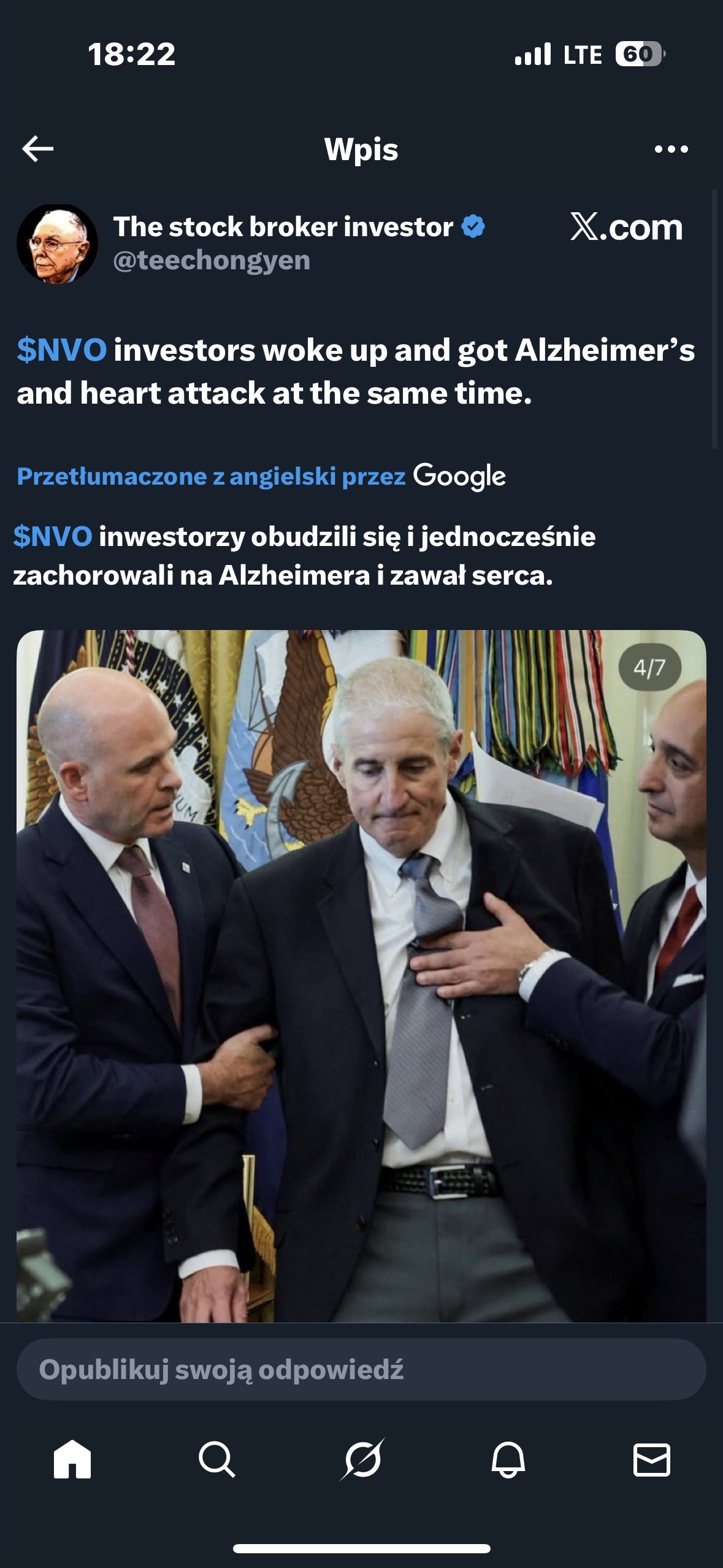Open the Messages envelope tab
The height and width of the screenshot is (1568, 723).
(x=651, y=1459)
